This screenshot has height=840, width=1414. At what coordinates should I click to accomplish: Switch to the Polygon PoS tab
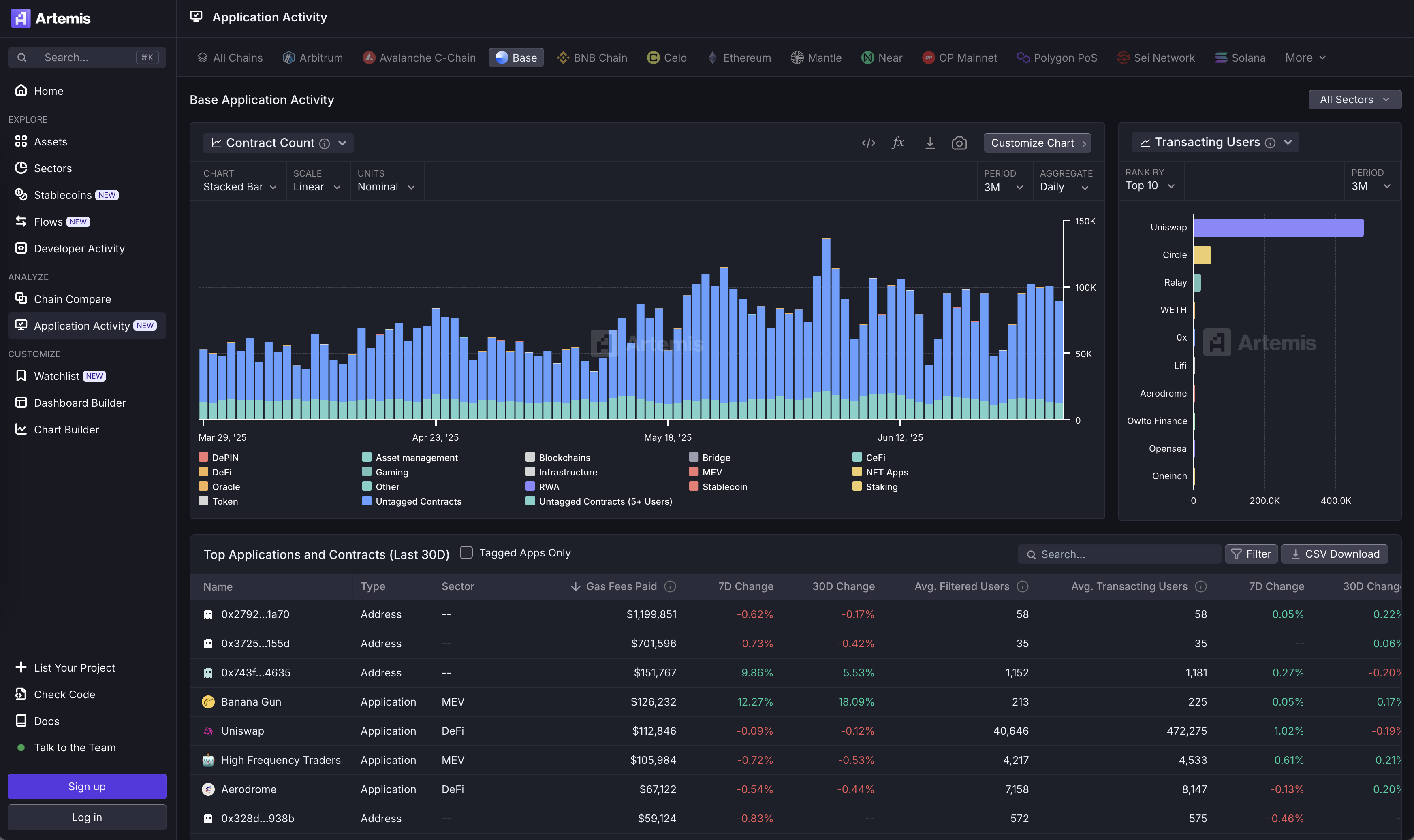(x=1057, y=58)
